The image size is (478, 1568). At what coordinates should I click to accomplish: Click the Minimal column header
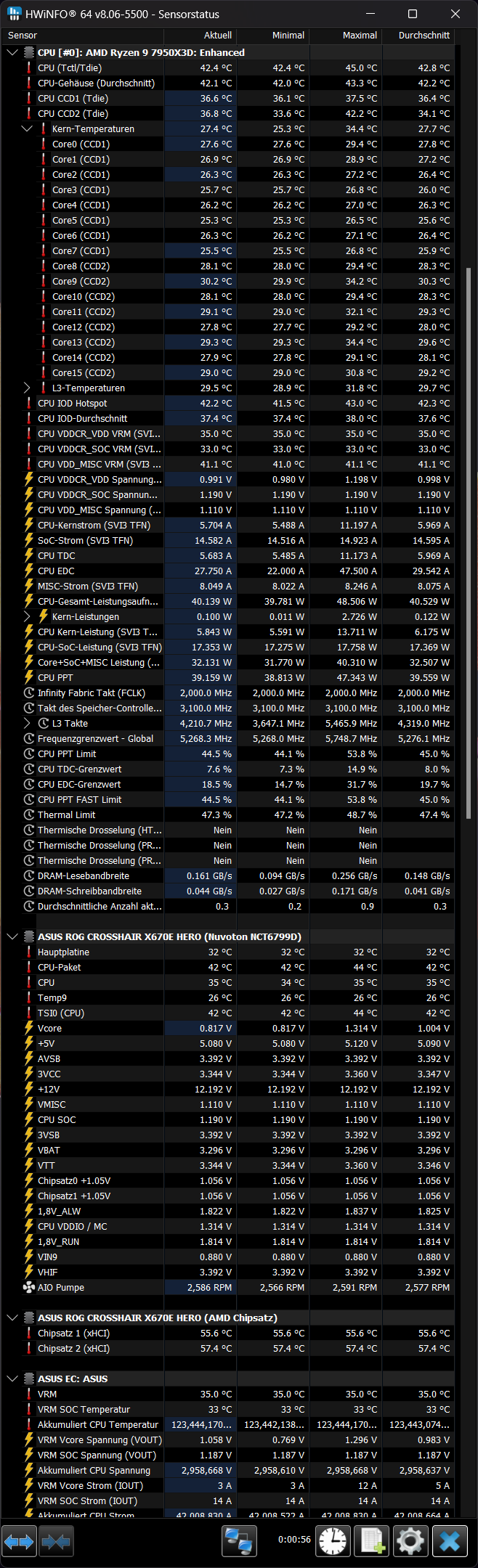point(273,35)
